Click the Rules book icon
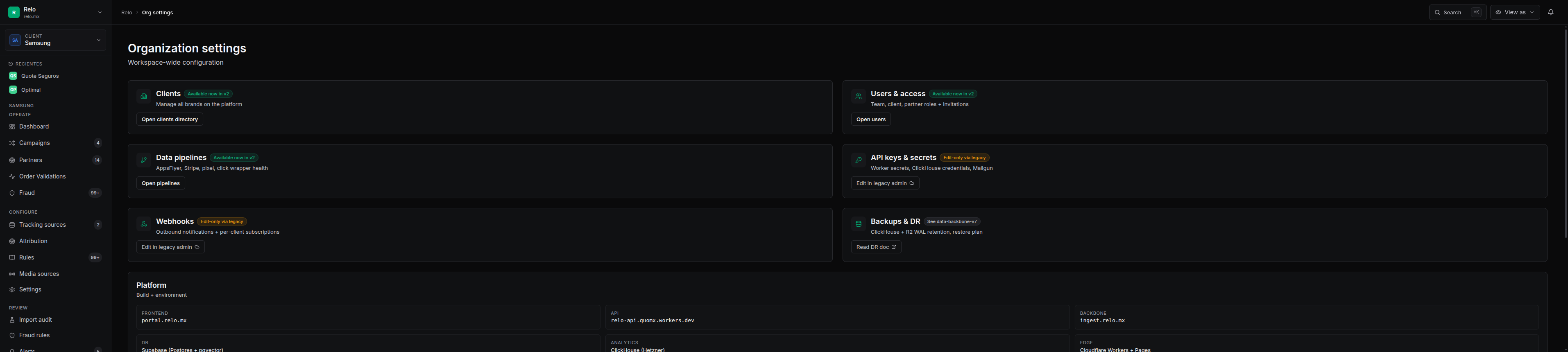Image resolution: width=1568 pixels, height=352 pixels. pyautogui.click(x=11, y=258)
